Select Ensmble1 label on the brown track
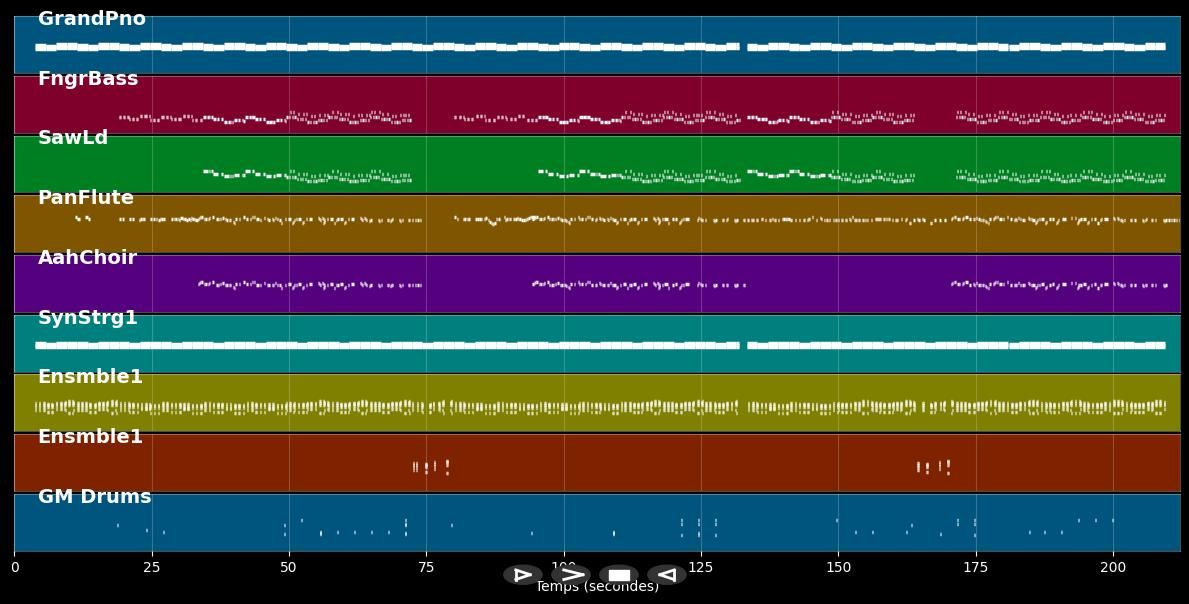Viewport: 1189px width, 604px height. (90, 437)
